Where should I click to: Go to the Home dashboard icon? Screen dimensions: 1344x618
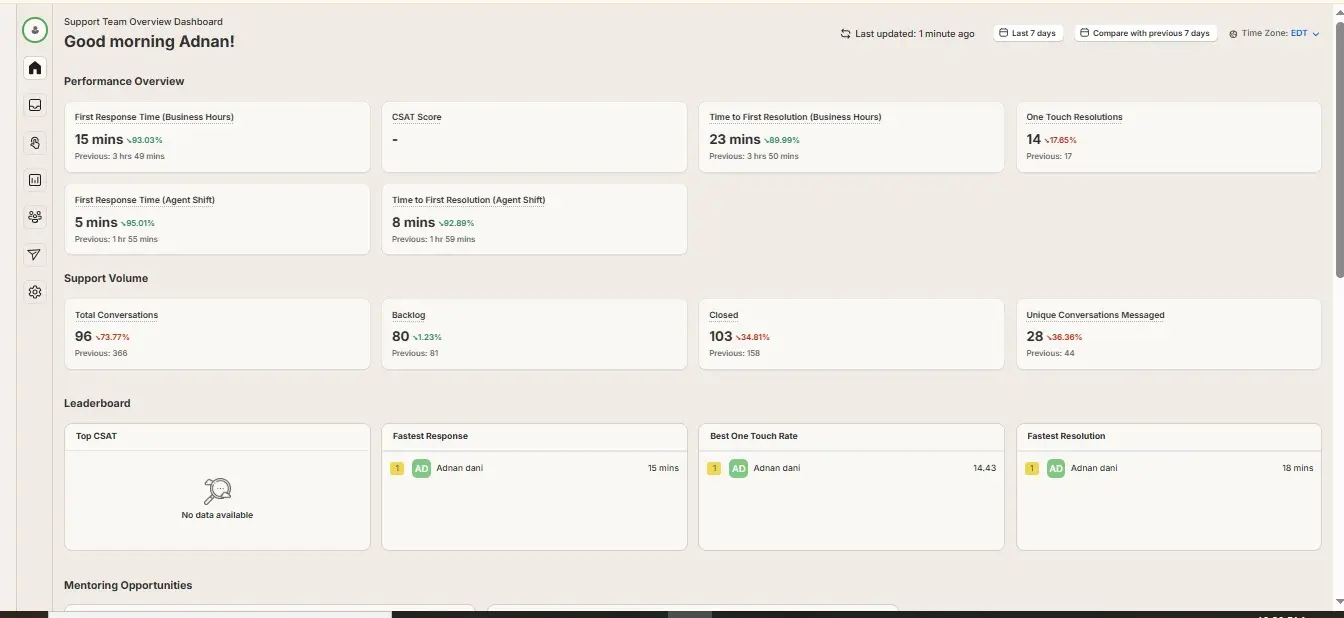35,68
